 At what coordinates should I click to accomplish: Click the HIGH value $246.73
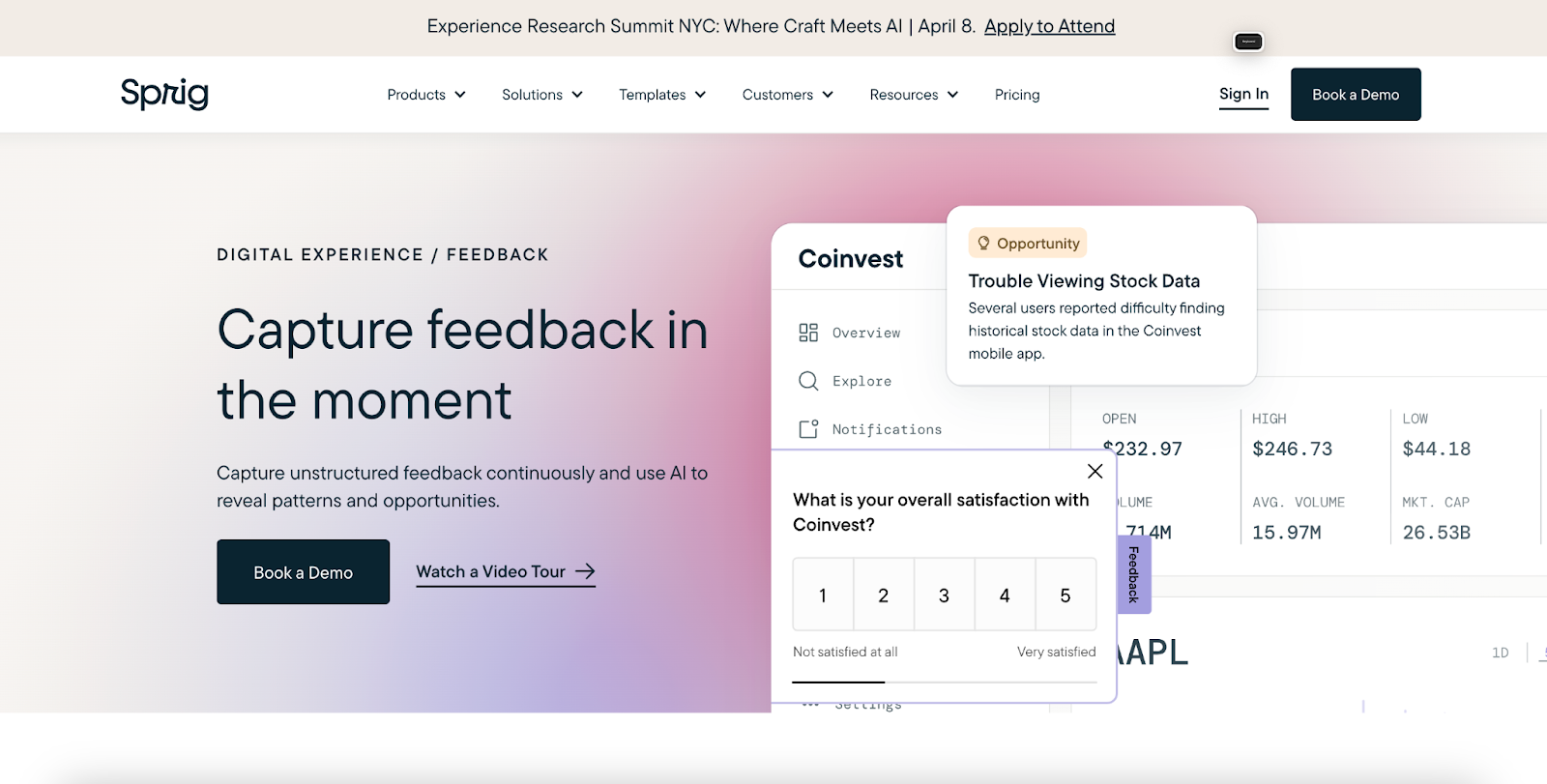(x=1292, y=449)
